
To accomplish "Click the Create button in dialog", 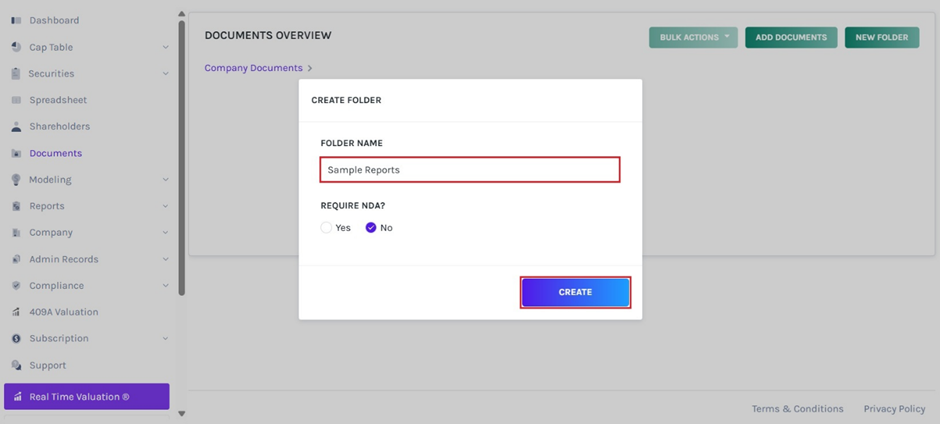I will coord(575,292).
